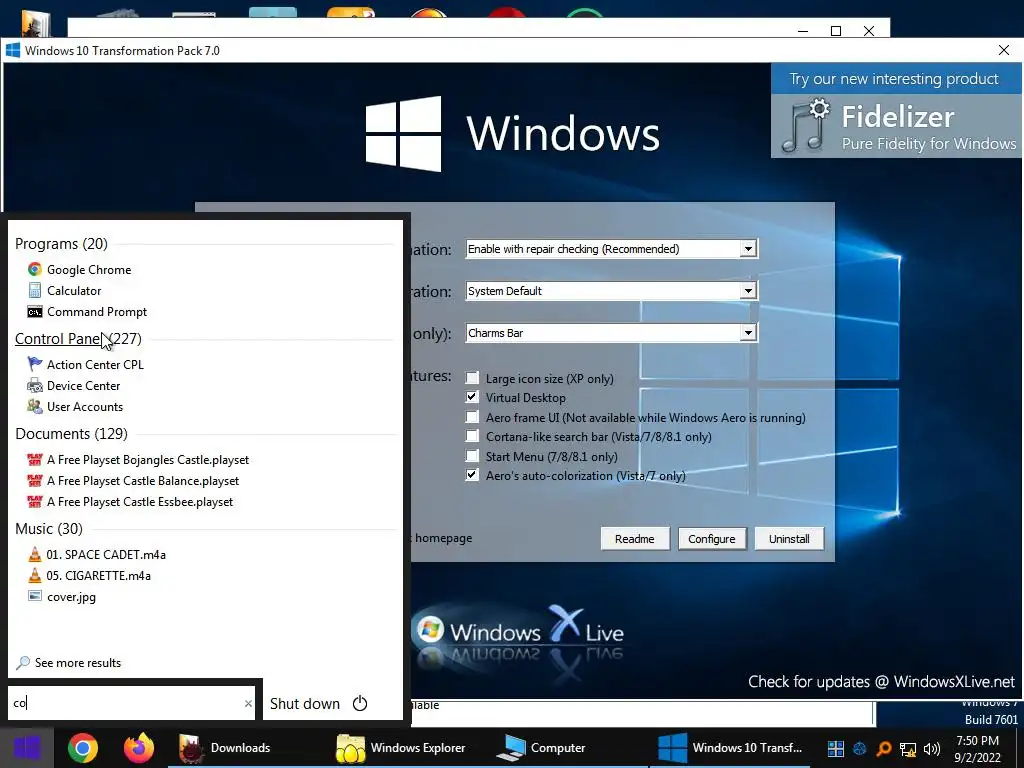Open Firefox from the taskbar
Screen dimensions: 1024x768
(x=138, y=748)
